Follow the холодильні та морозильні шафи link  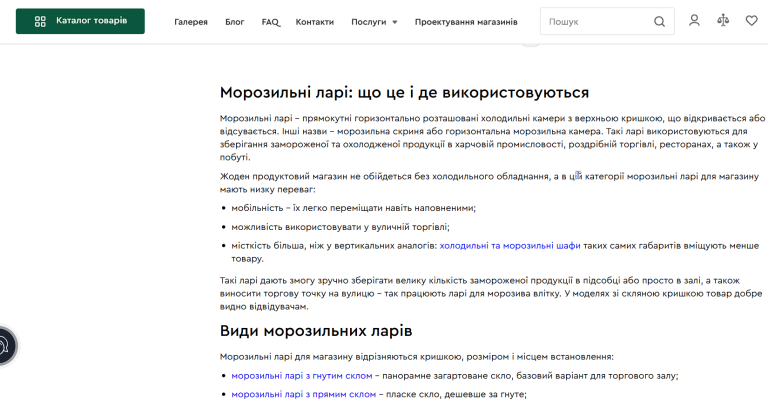click(x=510, y=246)
